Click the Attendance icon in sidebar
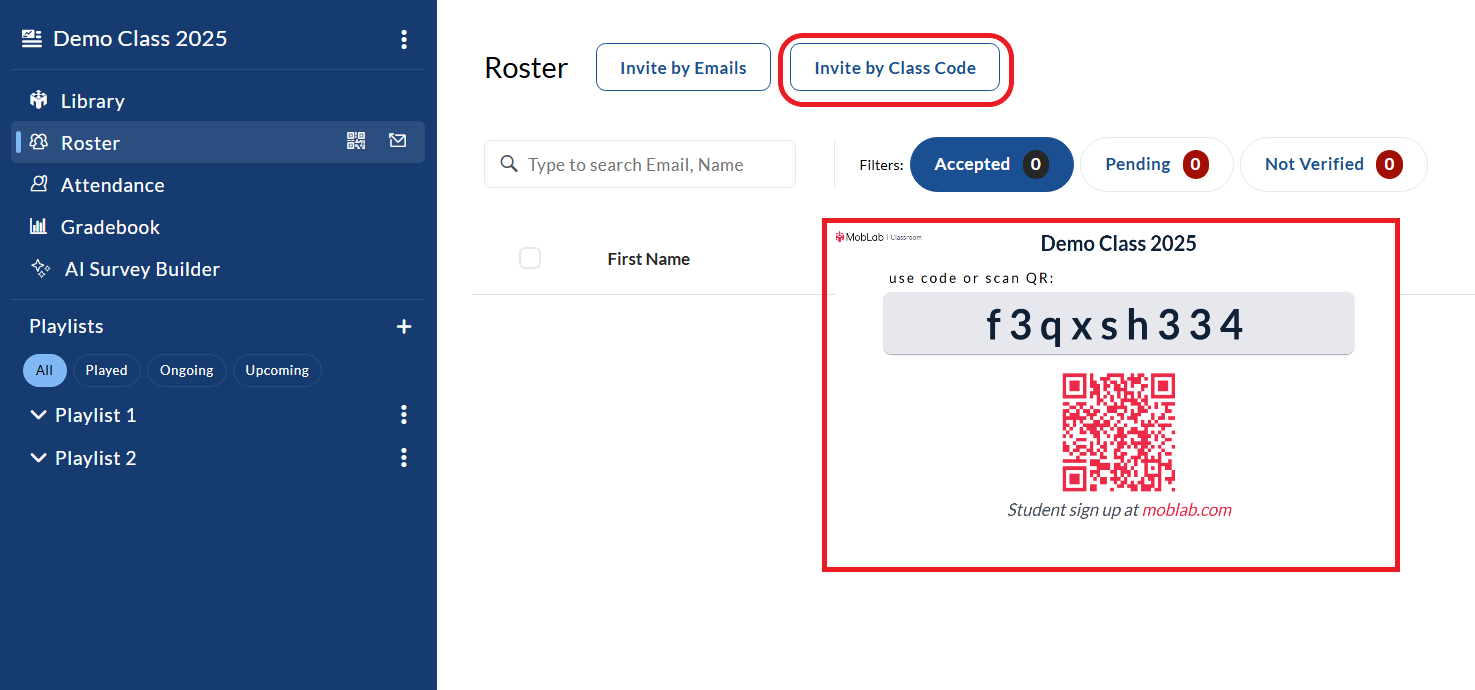1475x690 pixels. [39, 184]
